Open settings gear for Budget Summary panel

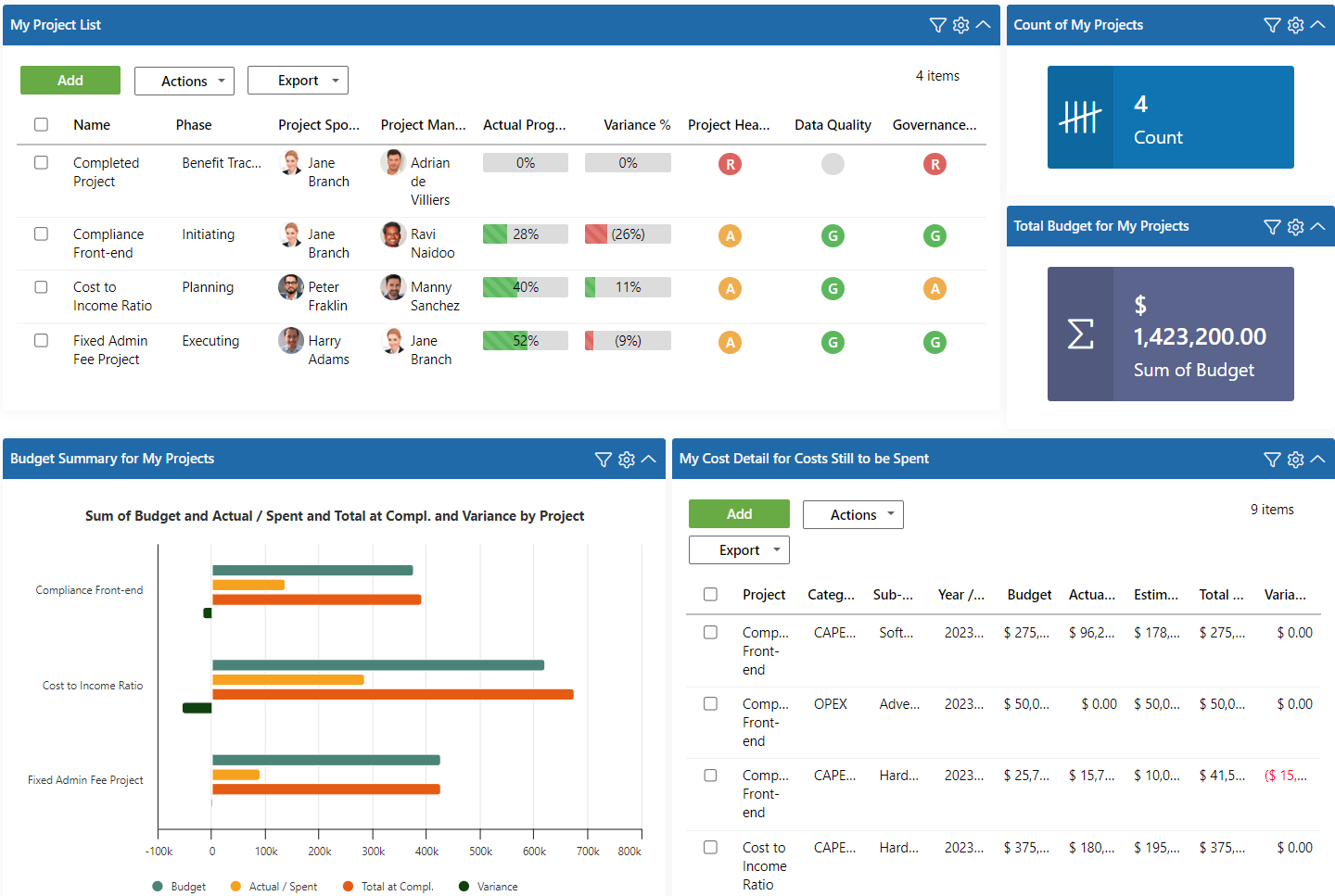point(627,459)
